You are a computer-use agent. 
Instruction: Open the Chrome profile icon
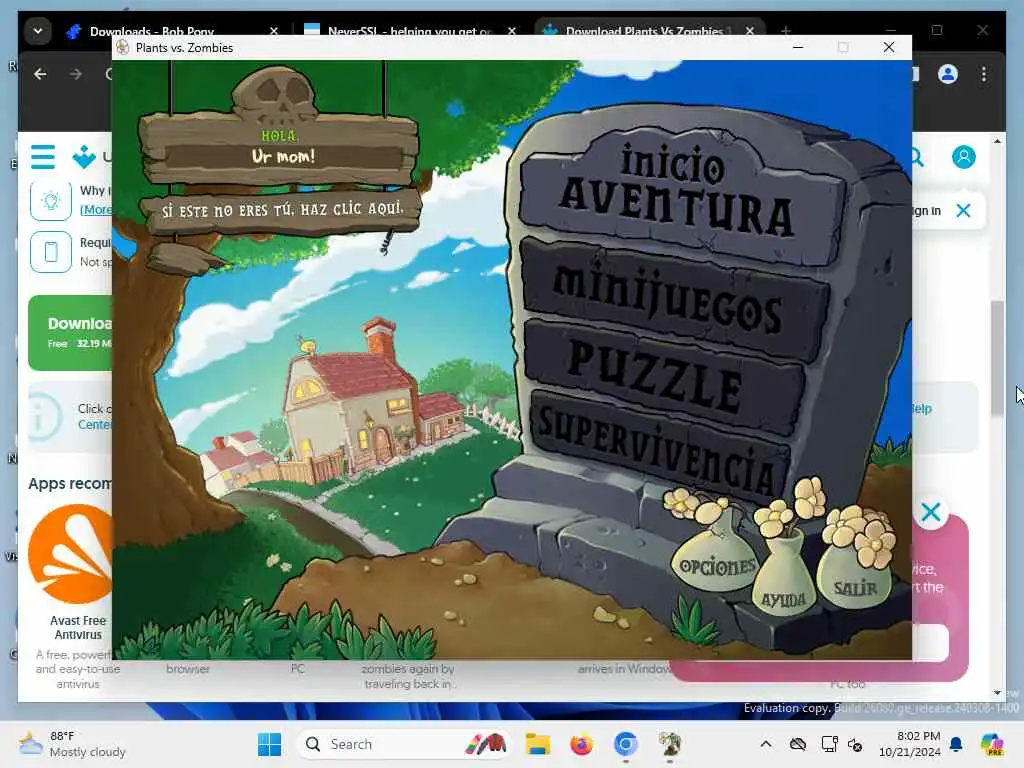948,74
